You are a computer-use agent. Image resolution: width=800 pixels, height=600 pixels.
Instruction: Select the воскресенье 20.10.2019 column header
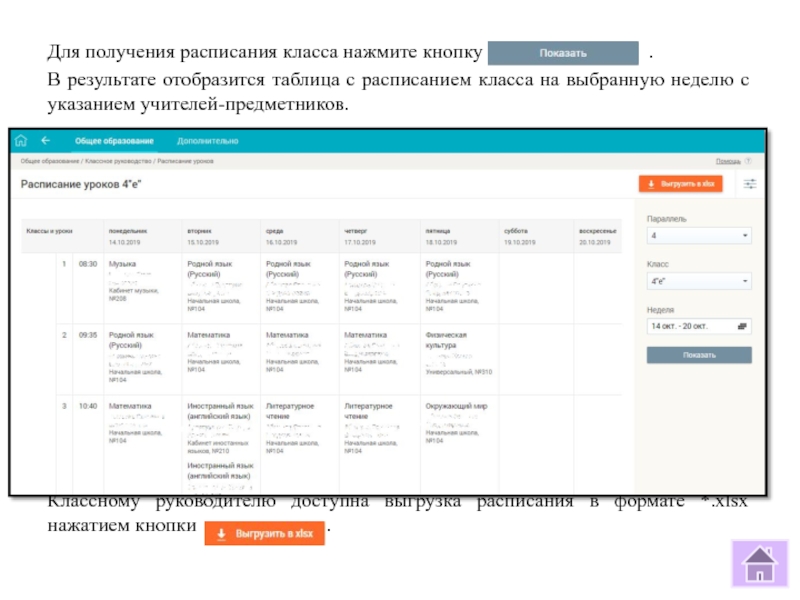(x=597, y=237)
